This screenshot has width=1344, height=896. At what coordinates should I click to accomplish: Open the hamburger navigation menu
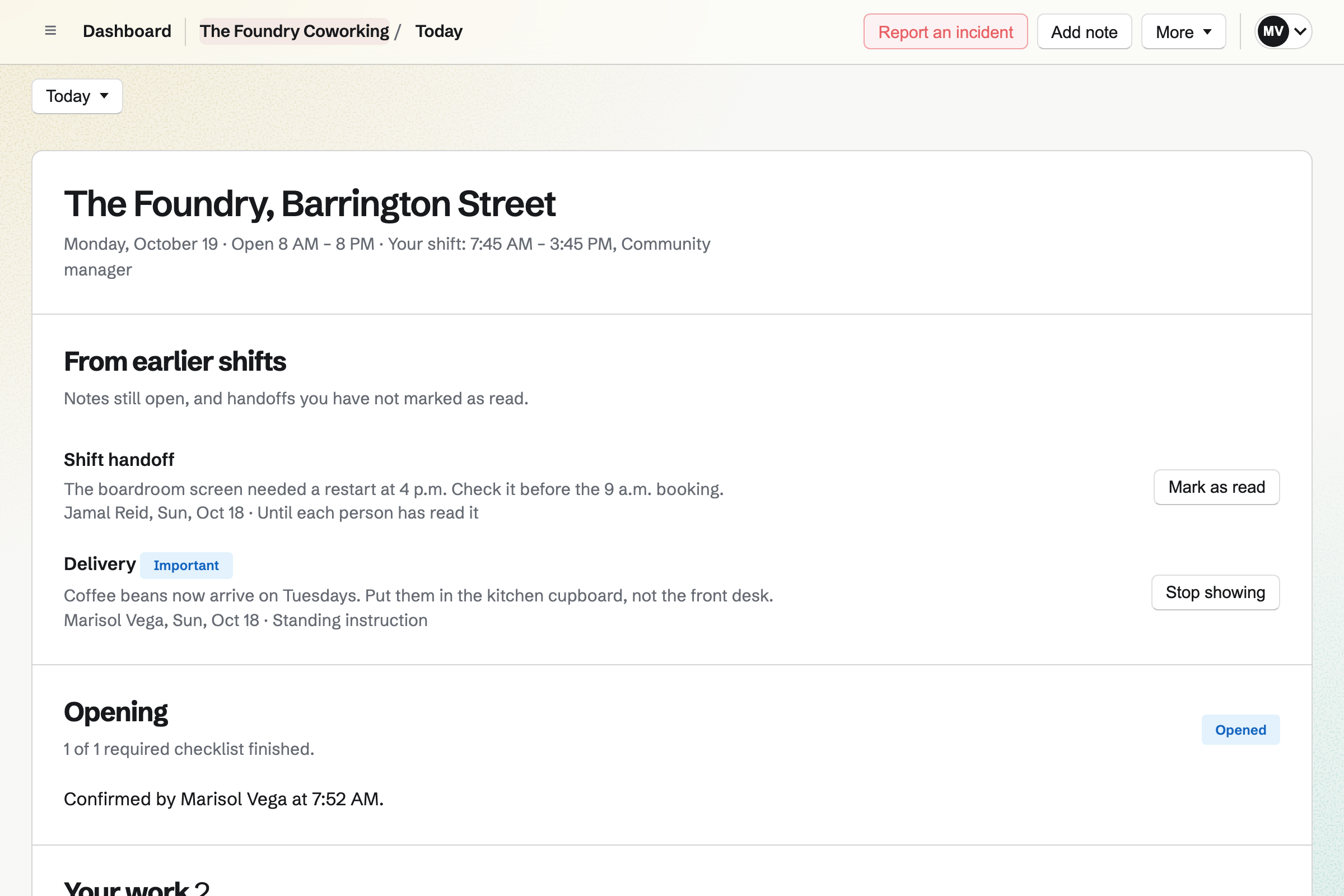pyautogui.click(x=50, y=31)
